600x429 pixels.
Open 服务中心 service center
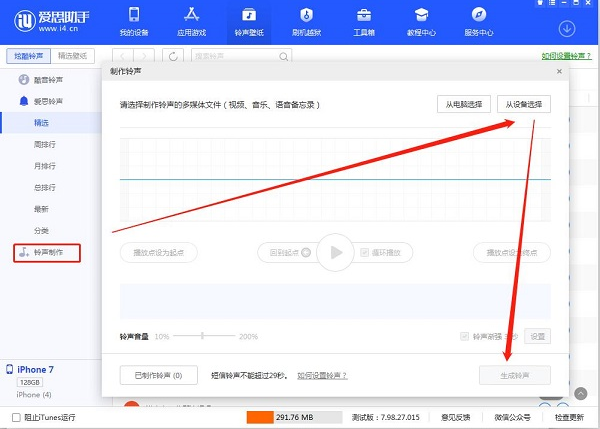[x=479, y=22]
